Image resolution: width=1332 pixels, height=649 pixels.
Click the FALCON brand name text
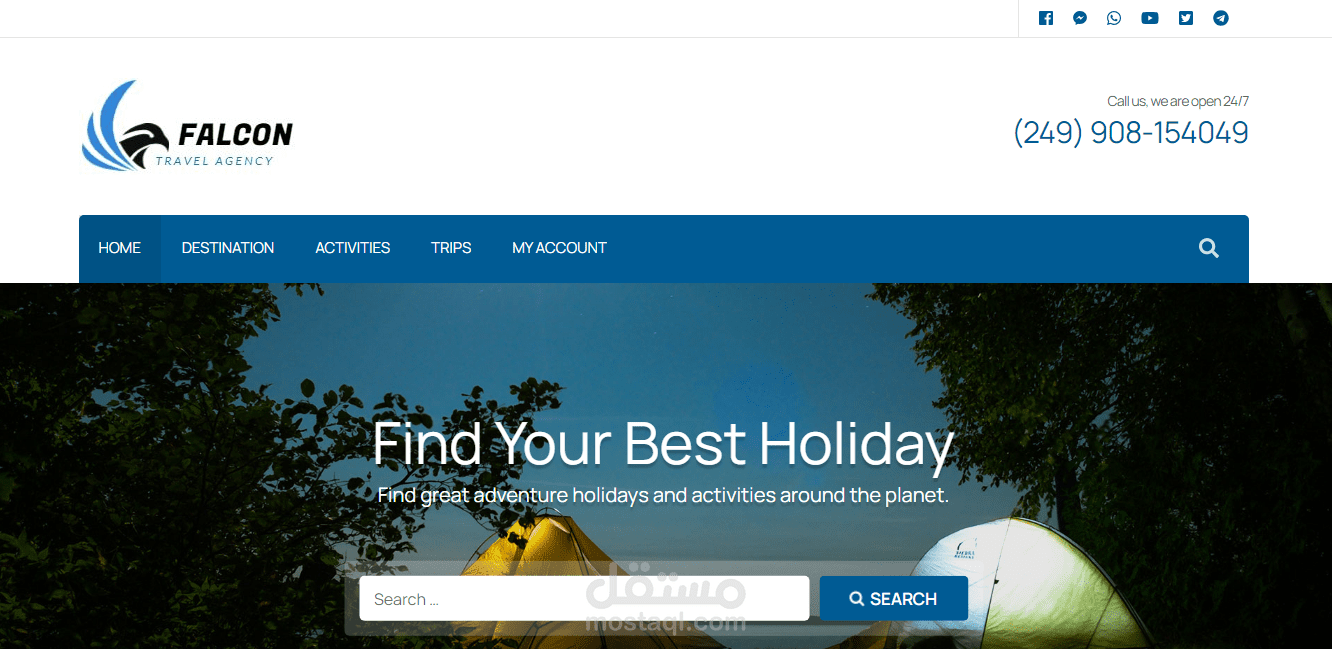(x=235, y=134)
